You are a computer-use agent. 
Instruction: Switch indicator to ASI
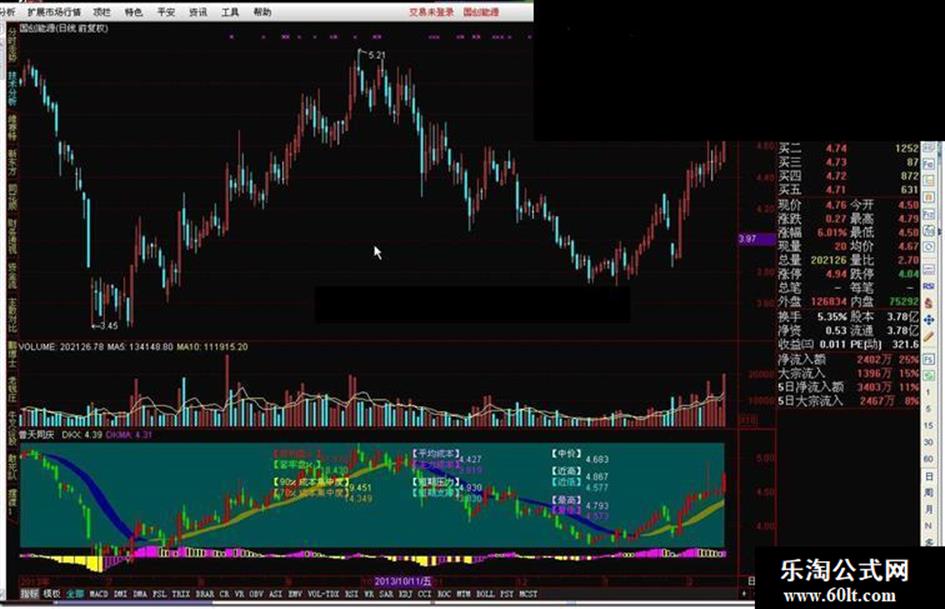point(275,594)
